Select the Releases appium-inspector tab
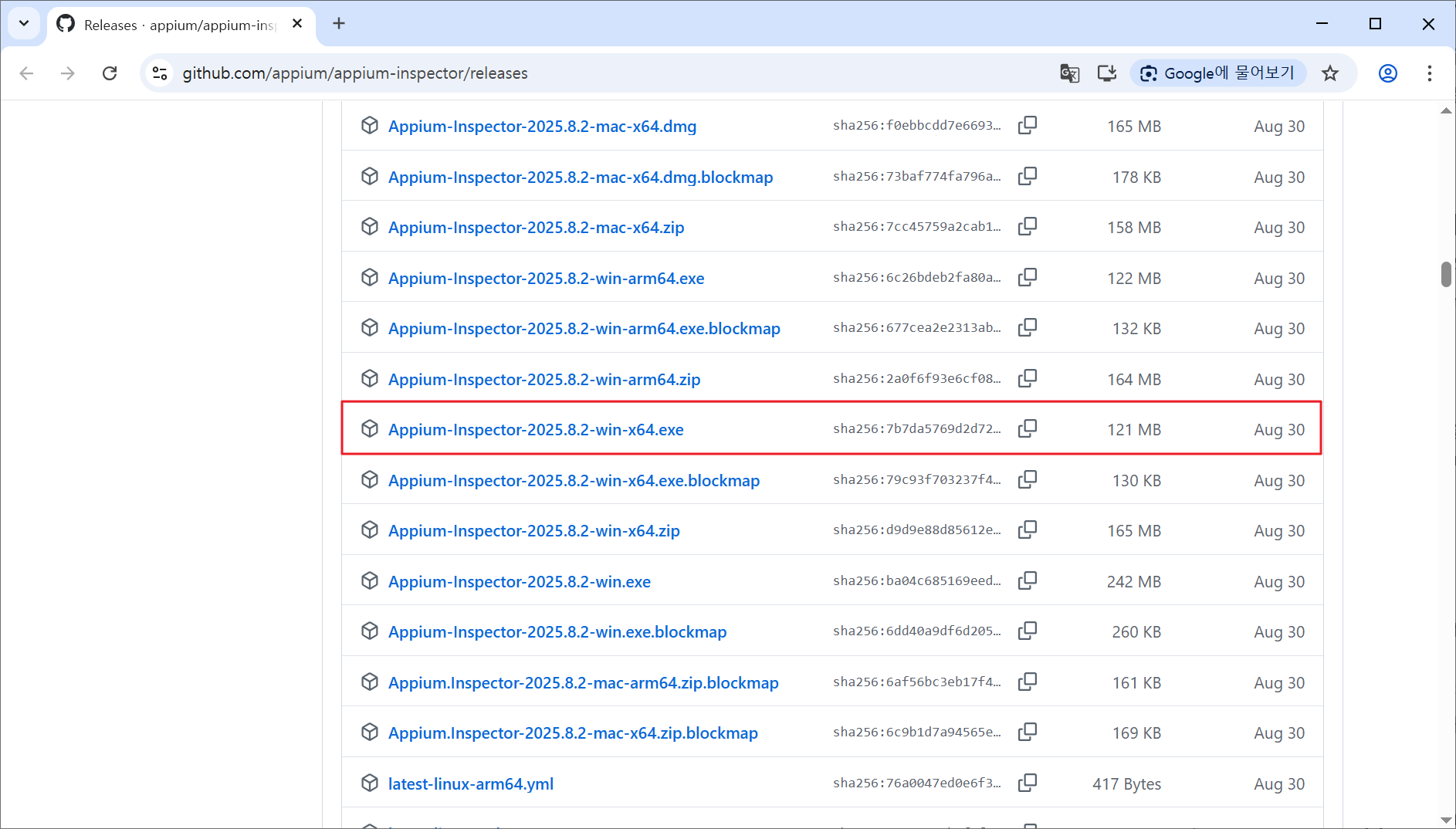Image resolution: width=1456 pixels, height=829 pixels. pos(179,25)
